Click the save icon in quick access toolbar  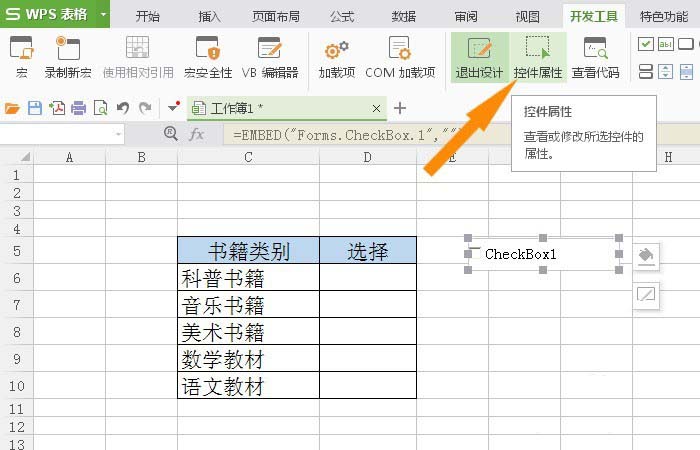tap(35, 108)
